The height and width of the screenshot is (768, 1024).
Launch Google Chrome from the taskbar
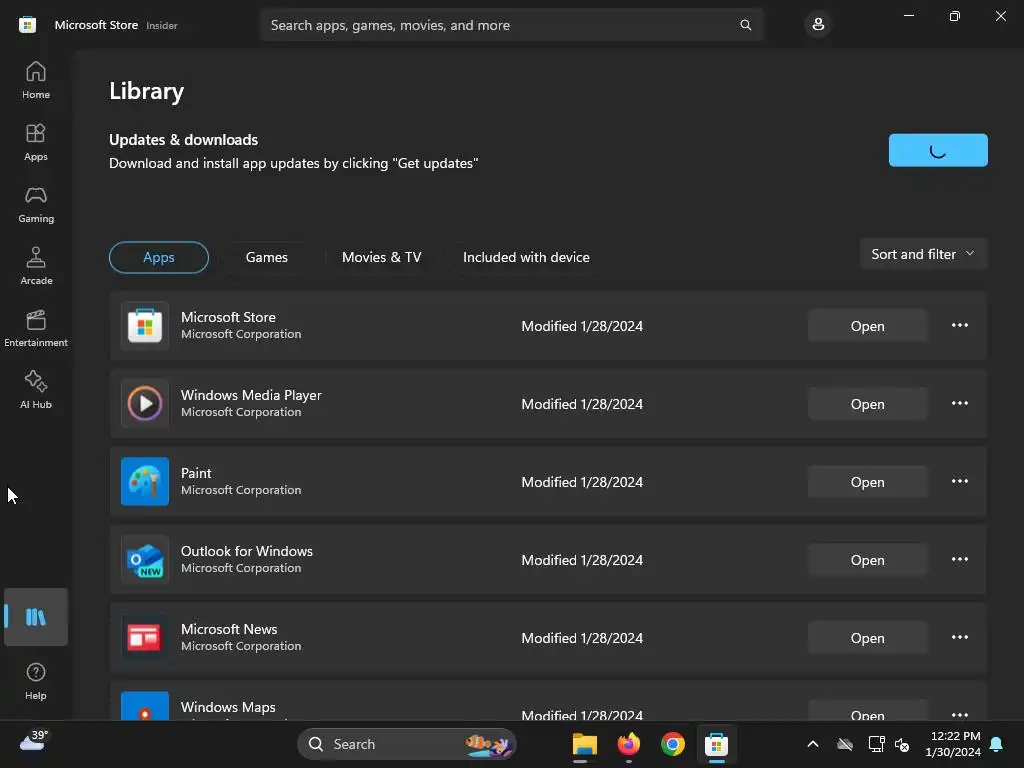[673, 744]
